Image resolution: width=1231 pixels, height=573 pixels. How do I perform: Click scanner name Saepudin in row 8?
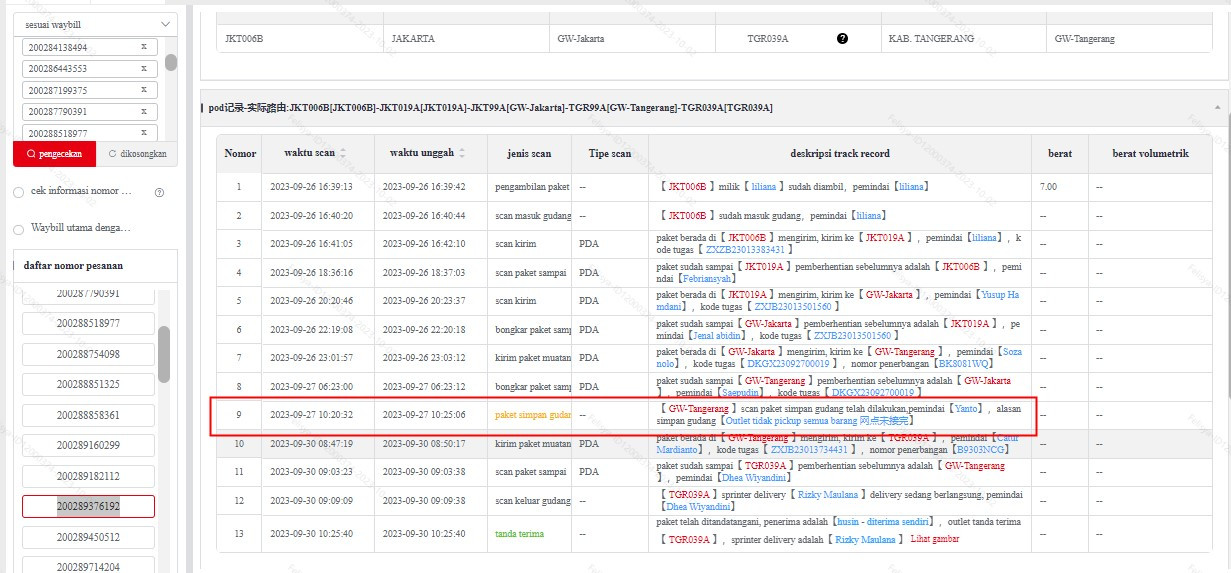coord(740,393)
